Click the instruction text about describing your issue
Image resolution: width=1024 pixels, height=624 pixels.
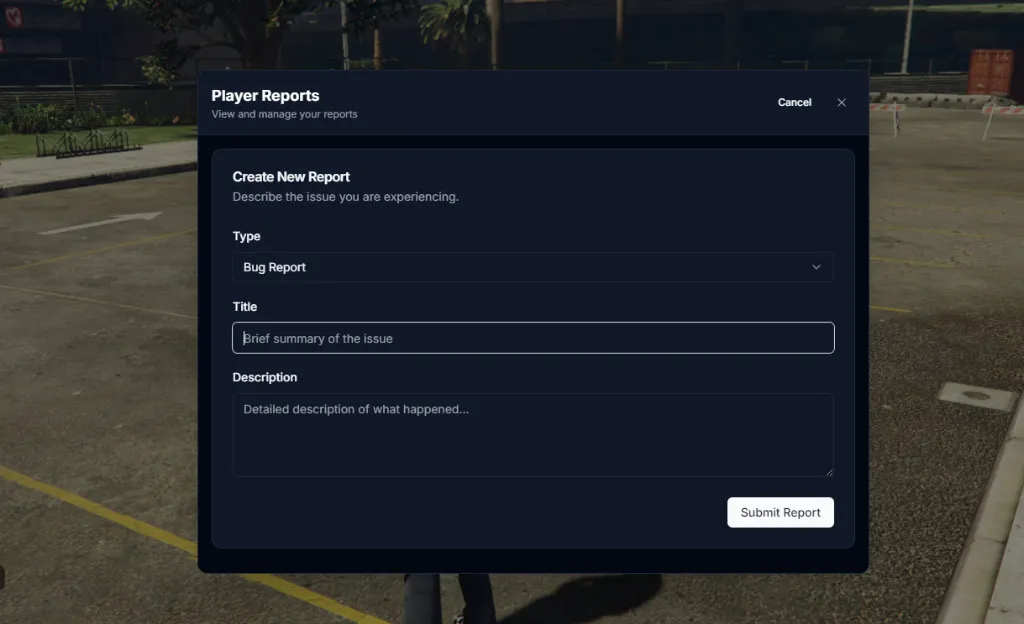pyautogui.click(x=346, y=197)
